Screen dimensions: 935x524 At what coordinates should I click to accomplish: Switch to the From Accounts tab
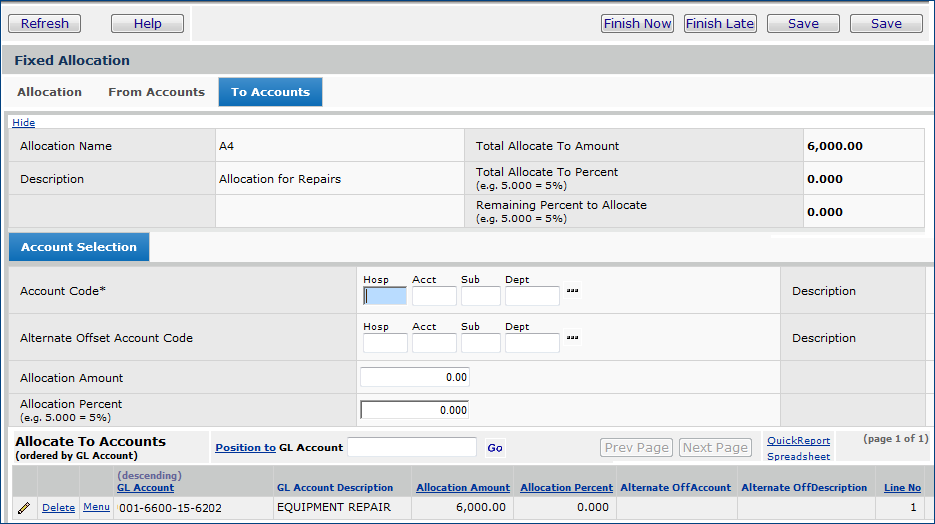coord(156,92)
